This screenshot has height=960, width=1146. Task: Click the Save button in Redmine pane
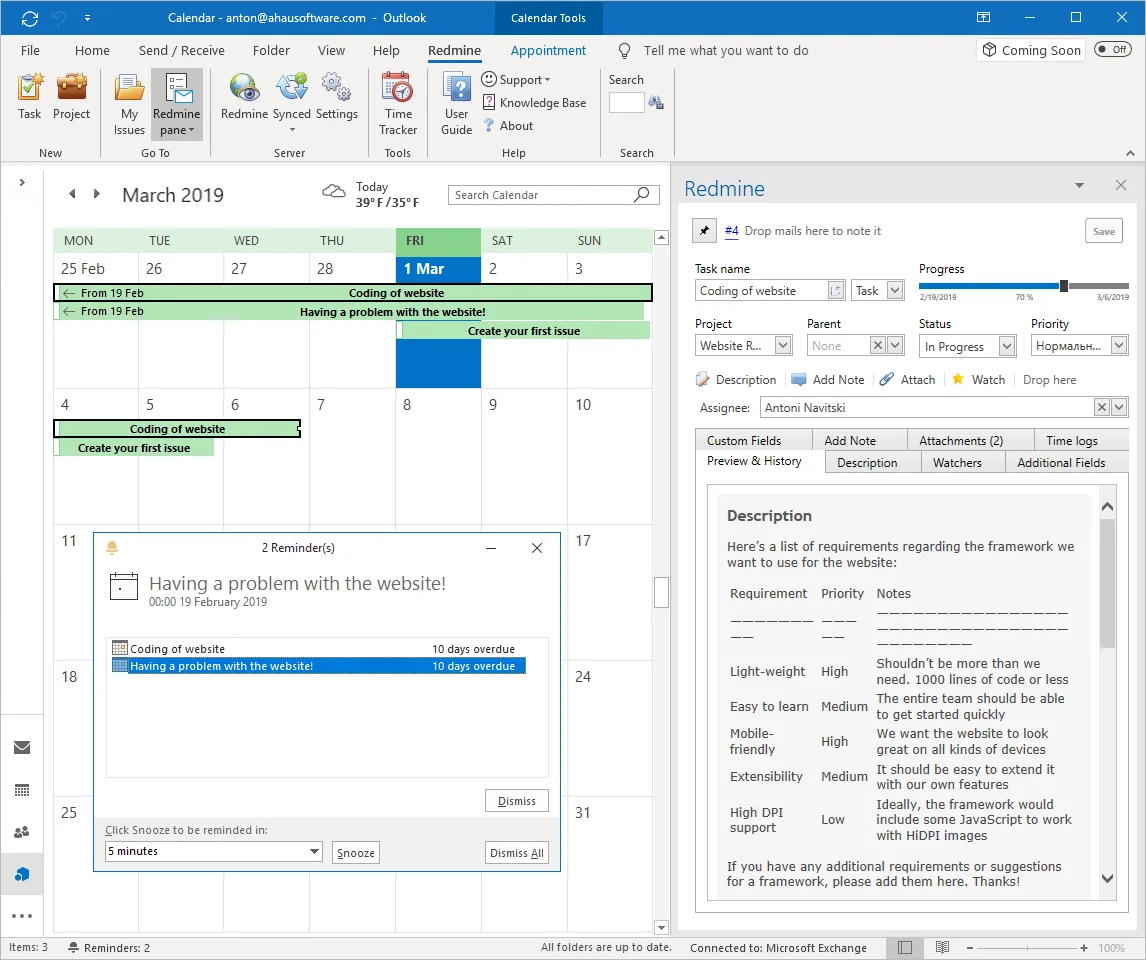click(1103, 232)
